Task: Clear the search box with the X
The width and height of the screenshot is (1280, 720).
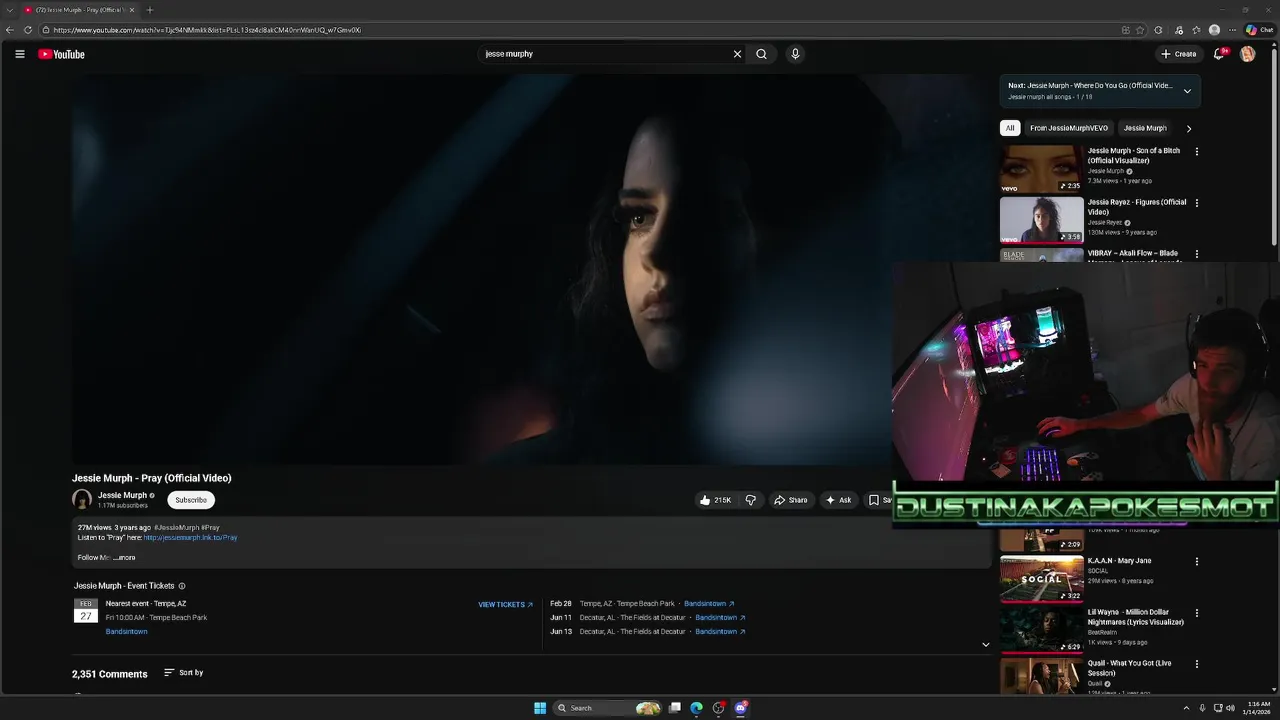Action: (x=737, y=54)
